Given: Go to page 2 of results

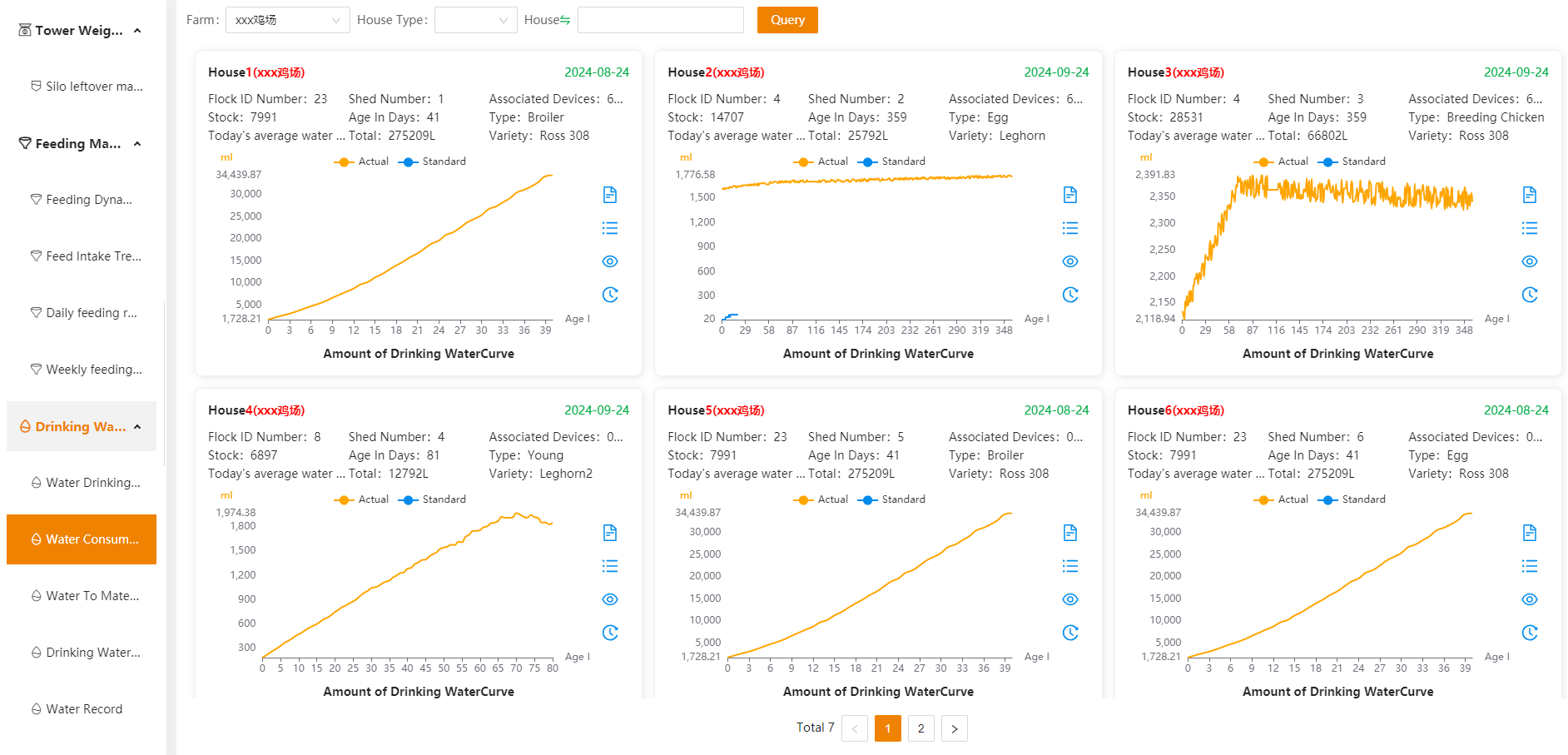Looking at the screenshot, I should point(921,728).
